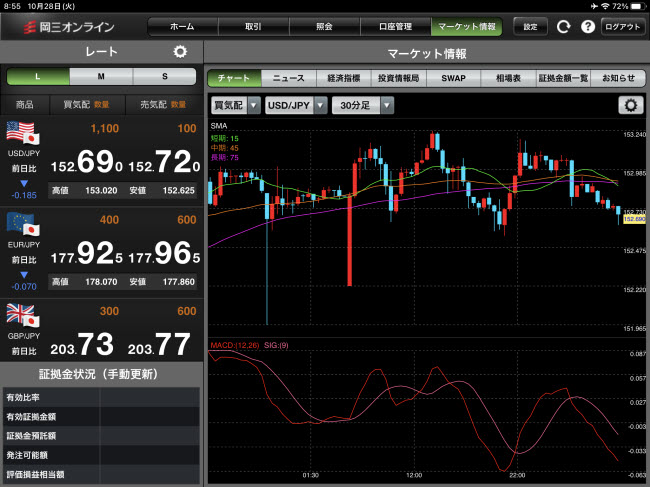The width and height of the screenshot is (650, 487).
Task: Tap the refresh arrow icon
Action: (563, 27)
